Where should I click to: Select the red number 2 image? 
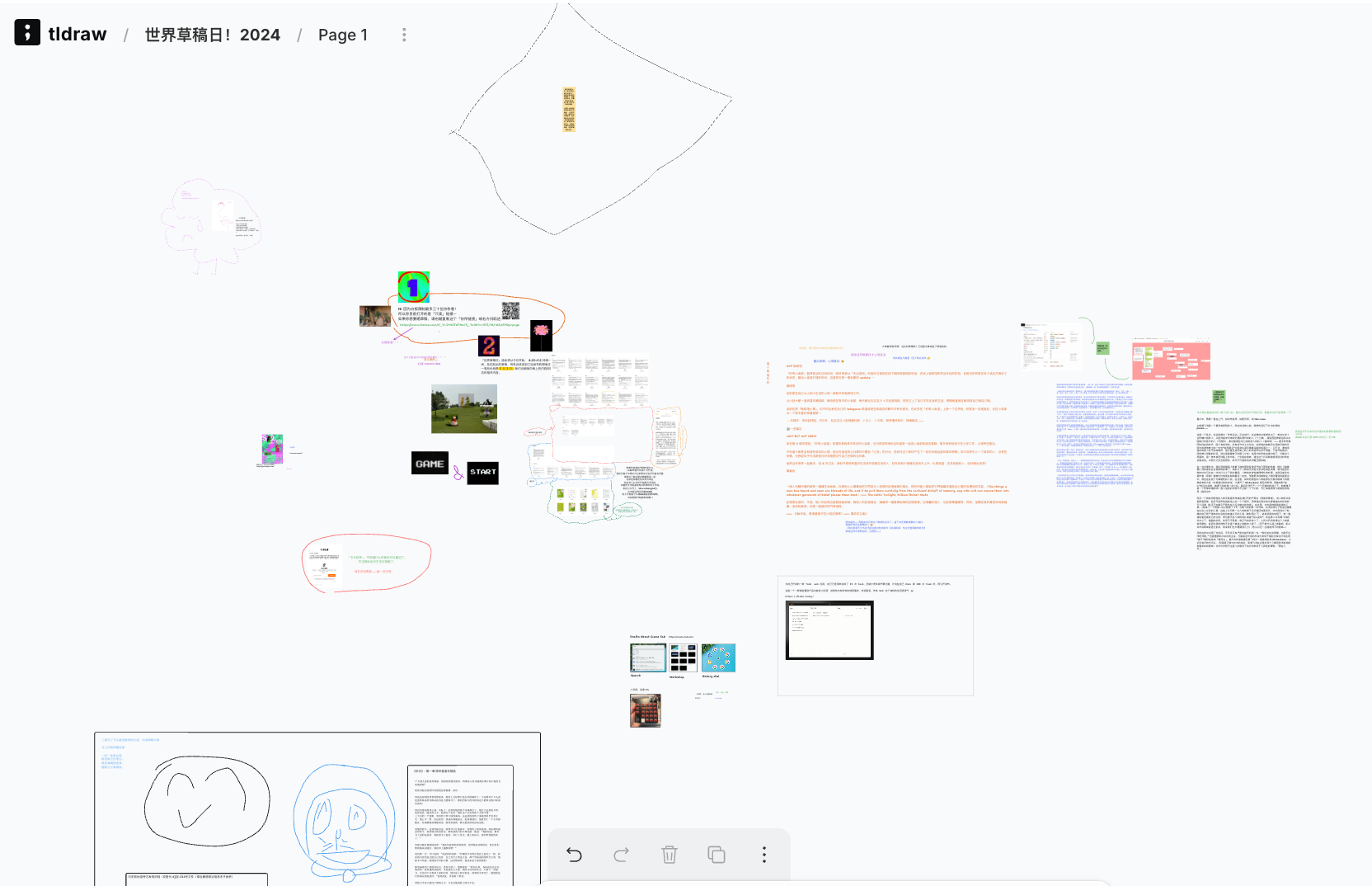click(x=489, y=346)
